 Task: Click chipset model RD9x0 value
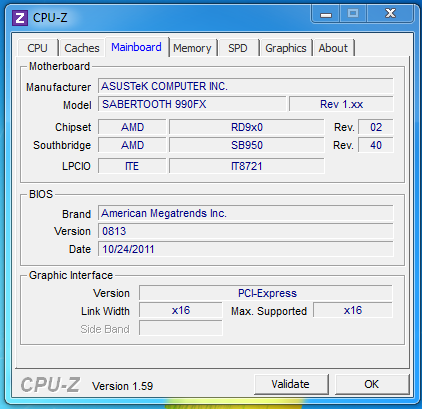click(x=247, y=127)
